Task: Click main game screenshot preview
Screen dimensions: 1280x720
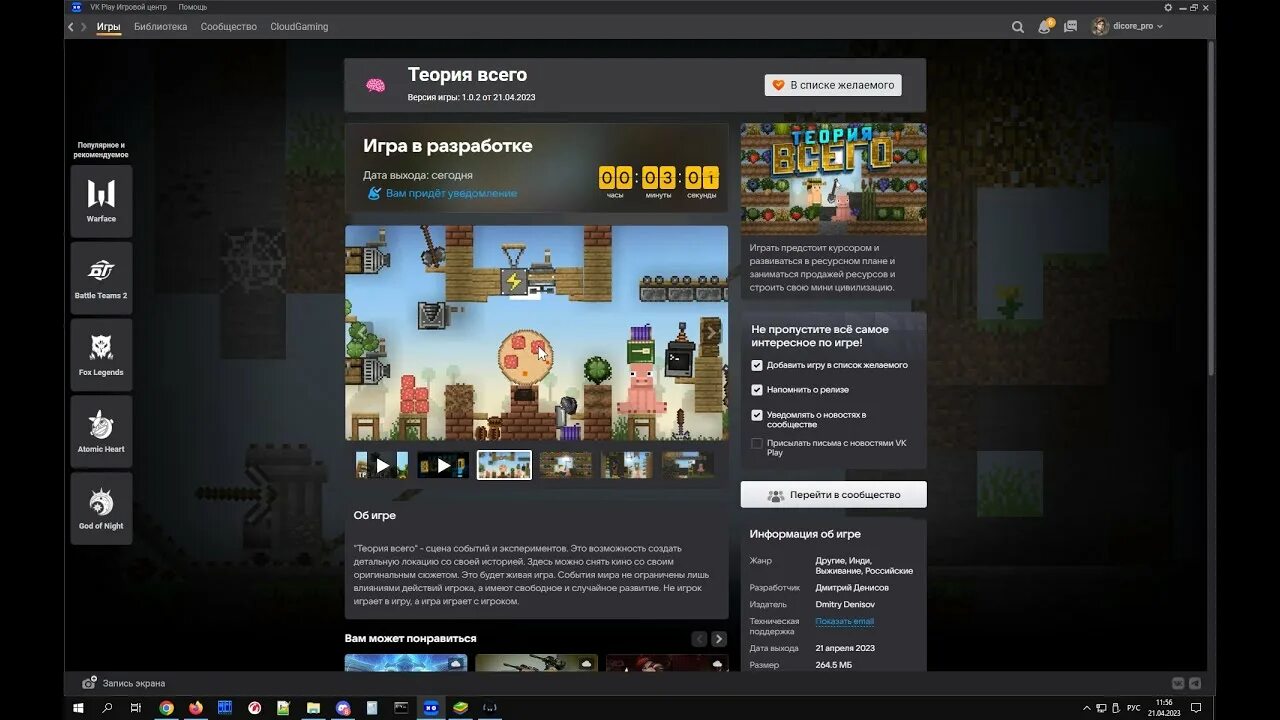Action: click(536, 333)
